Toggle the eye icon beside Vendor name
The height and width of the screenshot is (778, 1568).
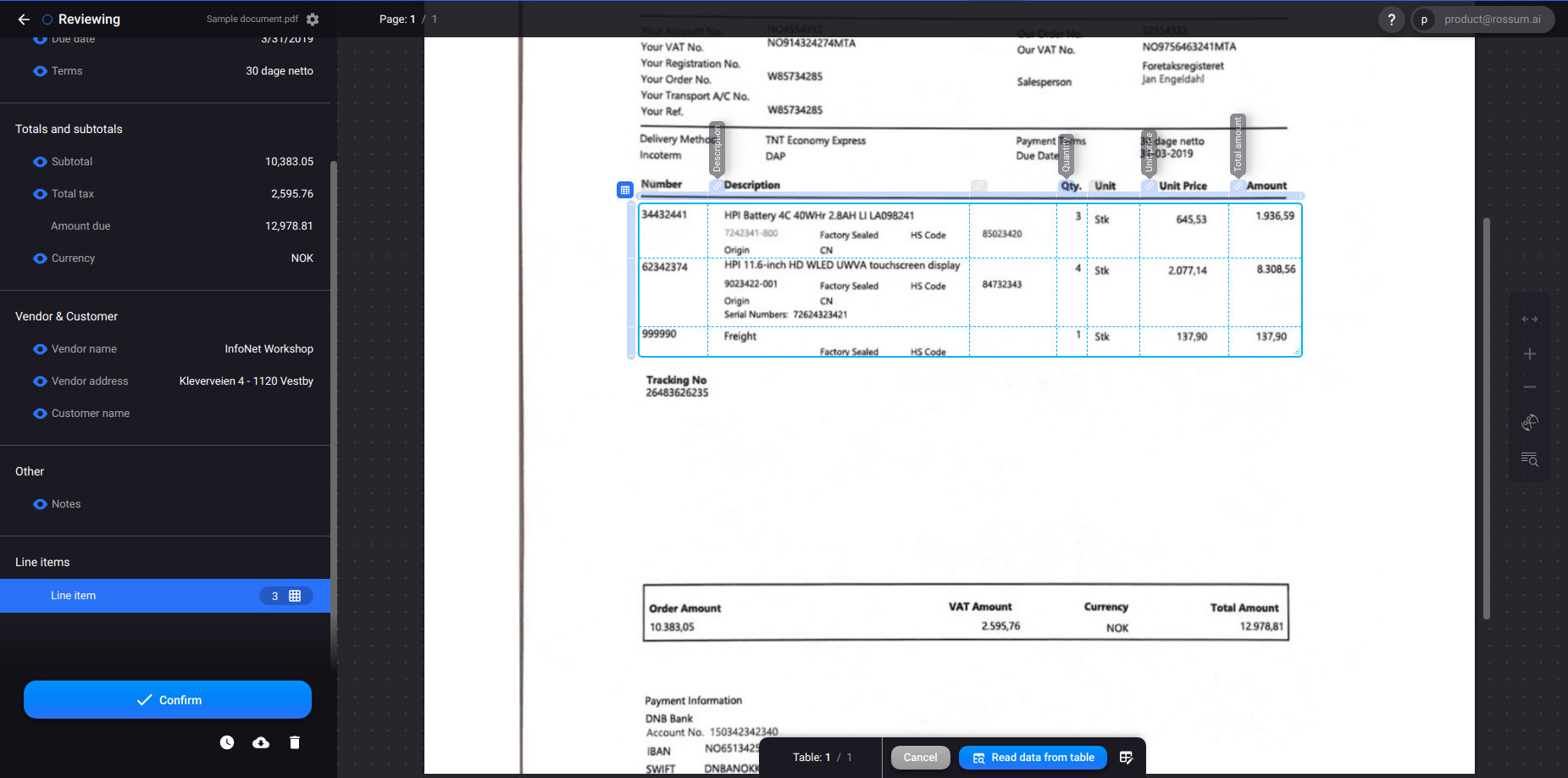pos(40,349)
